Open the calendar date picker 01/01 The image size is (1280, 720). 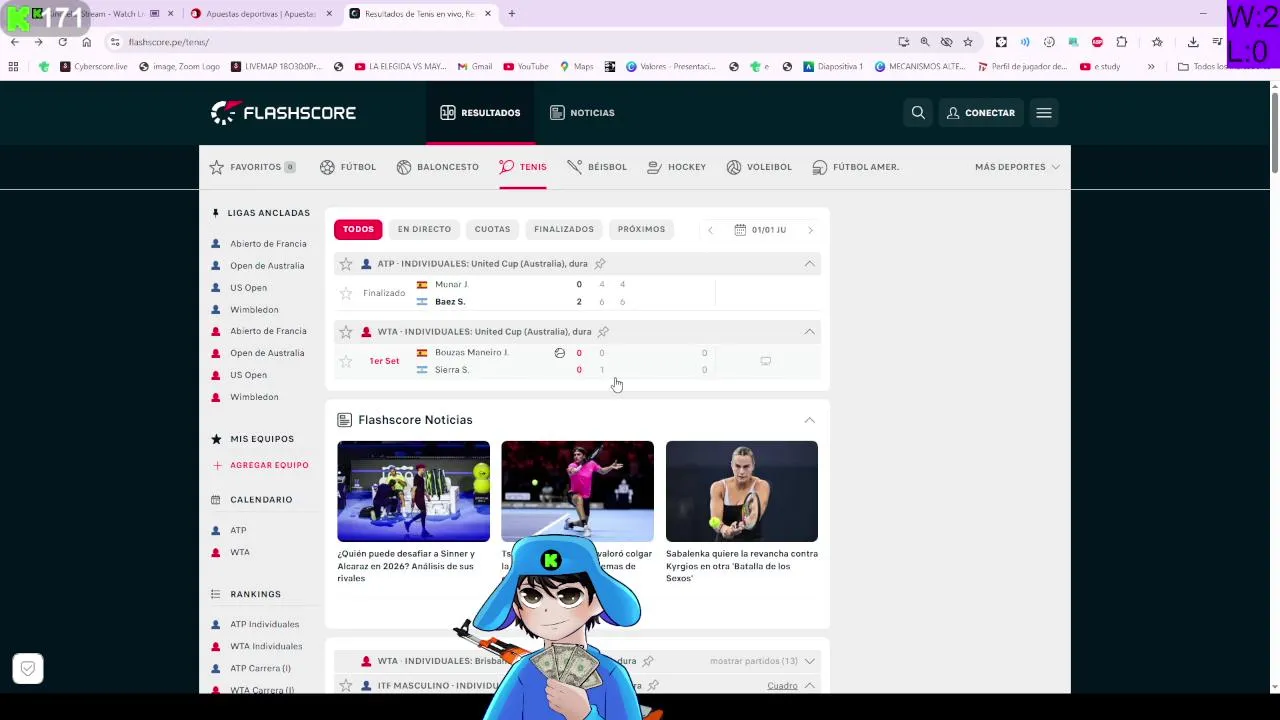[x=760, y=230]
